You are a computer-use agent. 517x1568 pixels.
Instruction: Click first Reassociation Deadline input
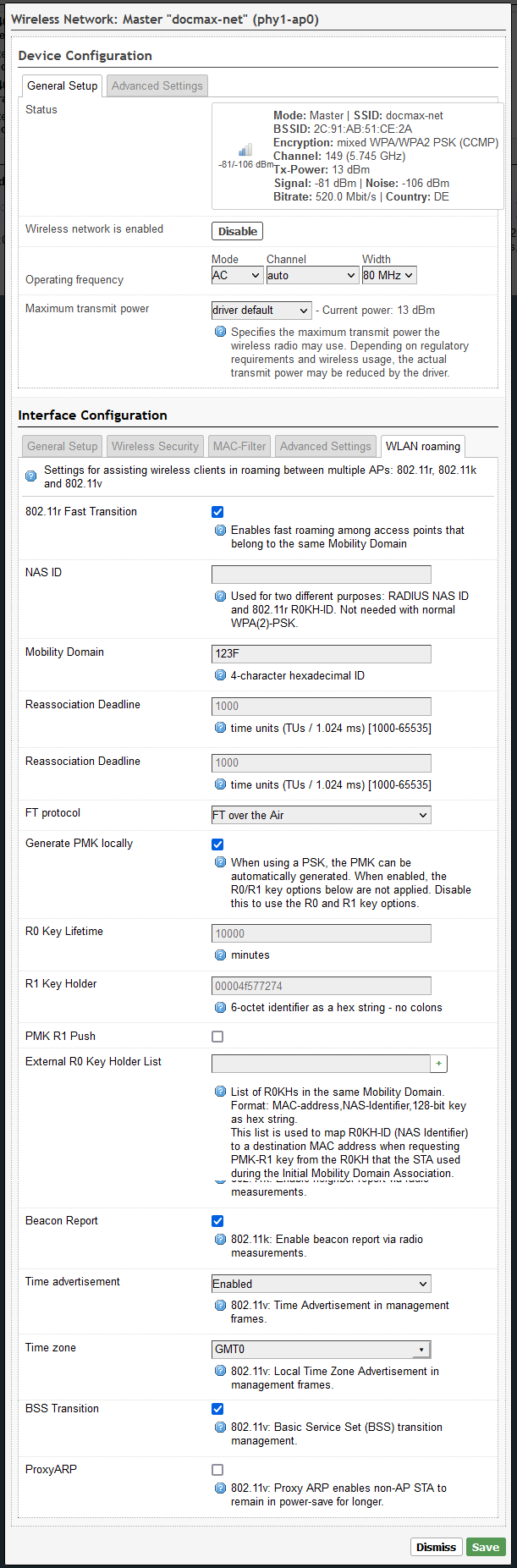coord(322,706)
